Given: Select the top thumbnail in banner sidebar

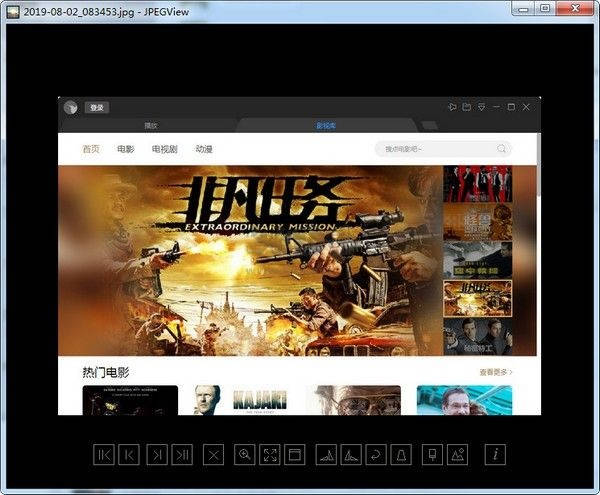Looking at the screenshot, I should click(x=477, y=184).
